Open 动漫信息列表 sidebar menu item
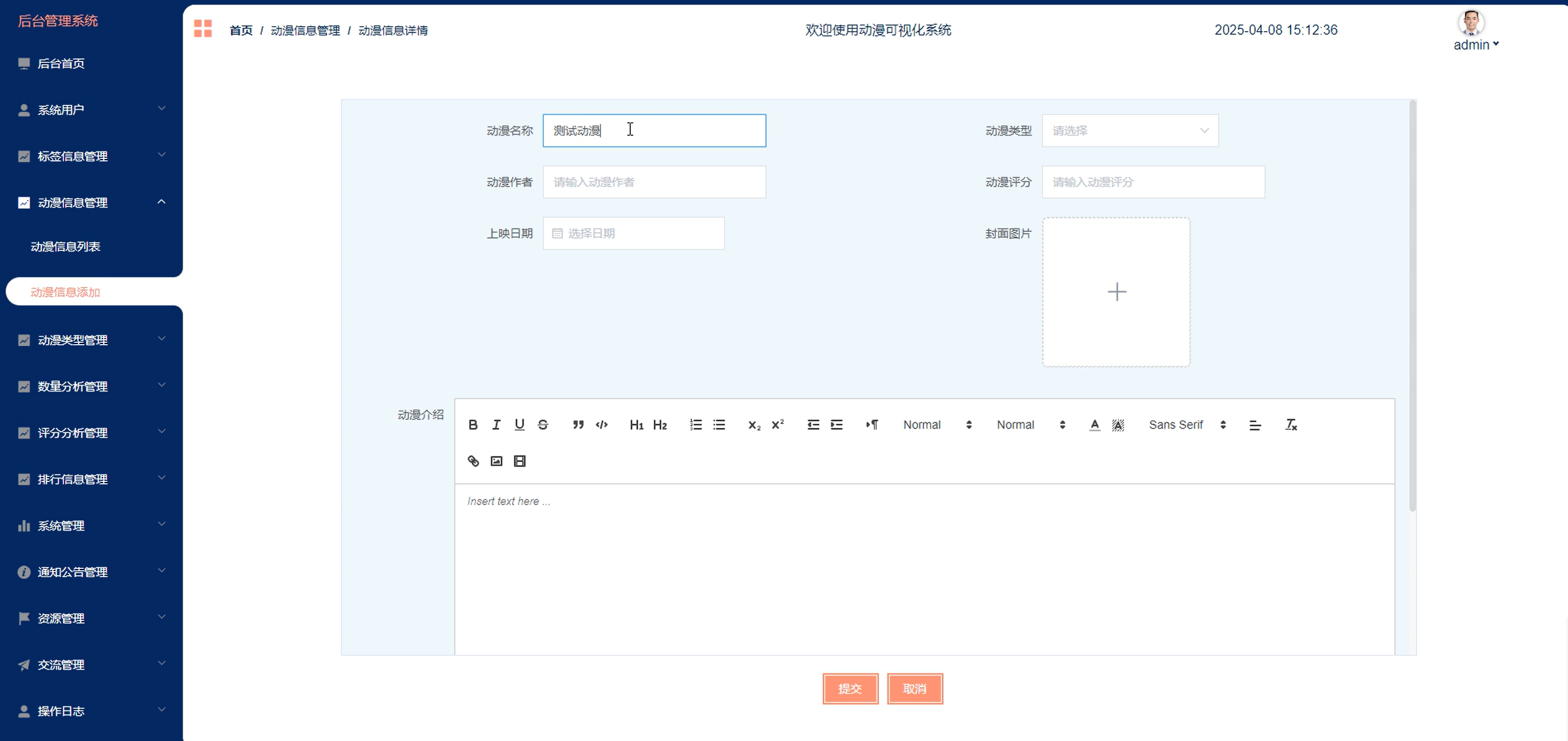 tap(65, 247)
